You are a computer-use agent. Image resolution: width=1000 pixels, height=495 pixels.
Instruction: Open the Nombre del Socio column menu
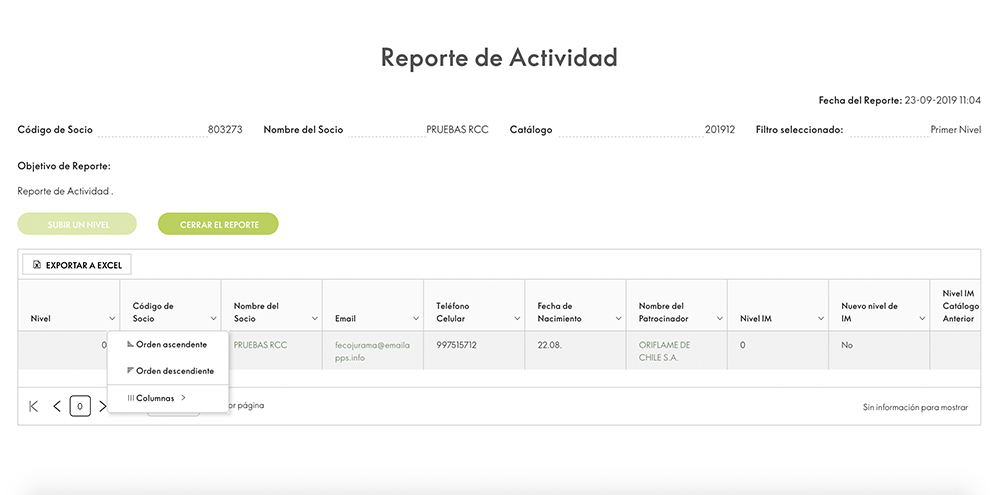click(314, 319)
